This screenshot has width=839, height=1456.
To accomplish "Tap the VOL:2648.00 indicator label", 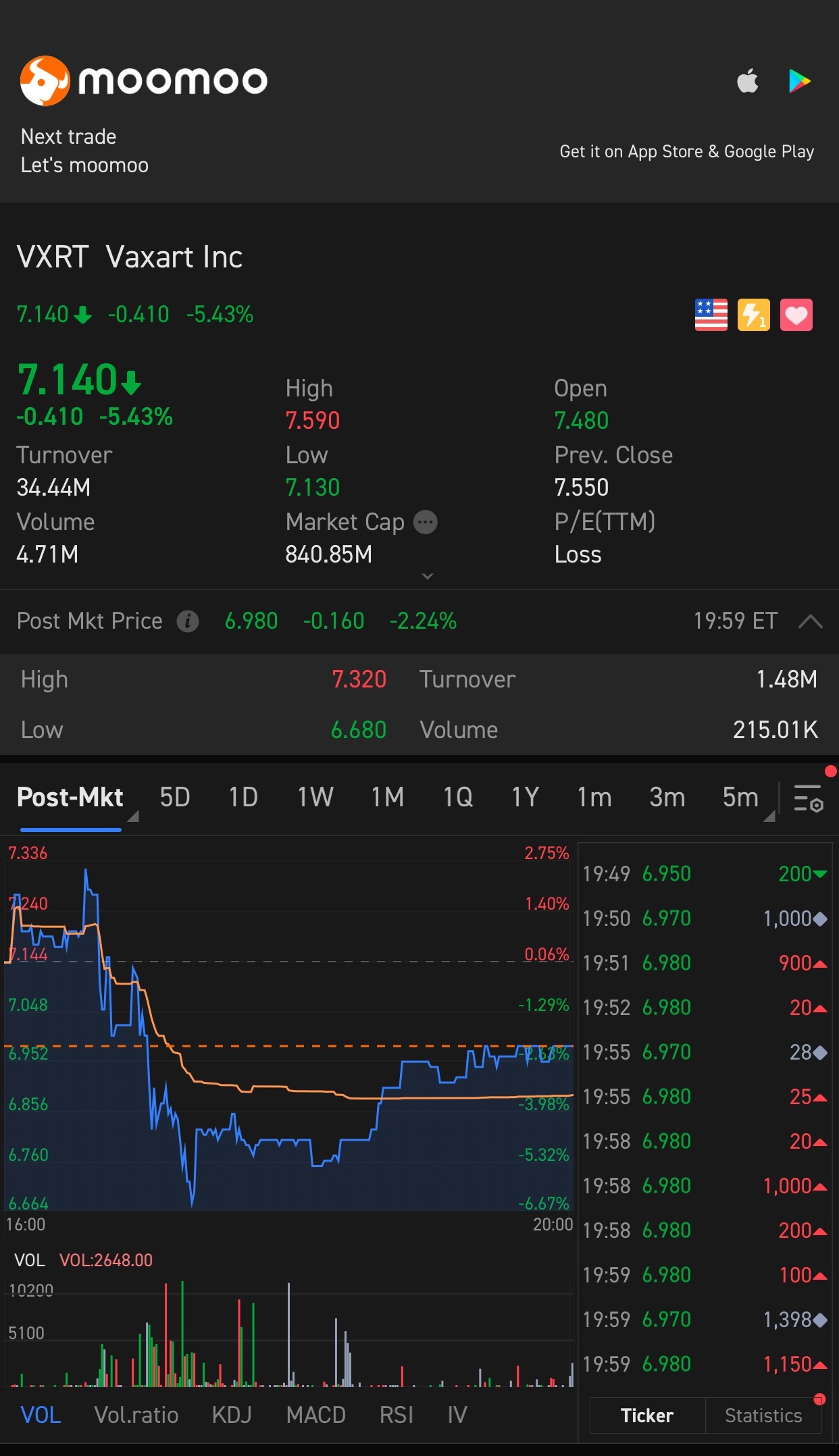I will (106, 1260).
